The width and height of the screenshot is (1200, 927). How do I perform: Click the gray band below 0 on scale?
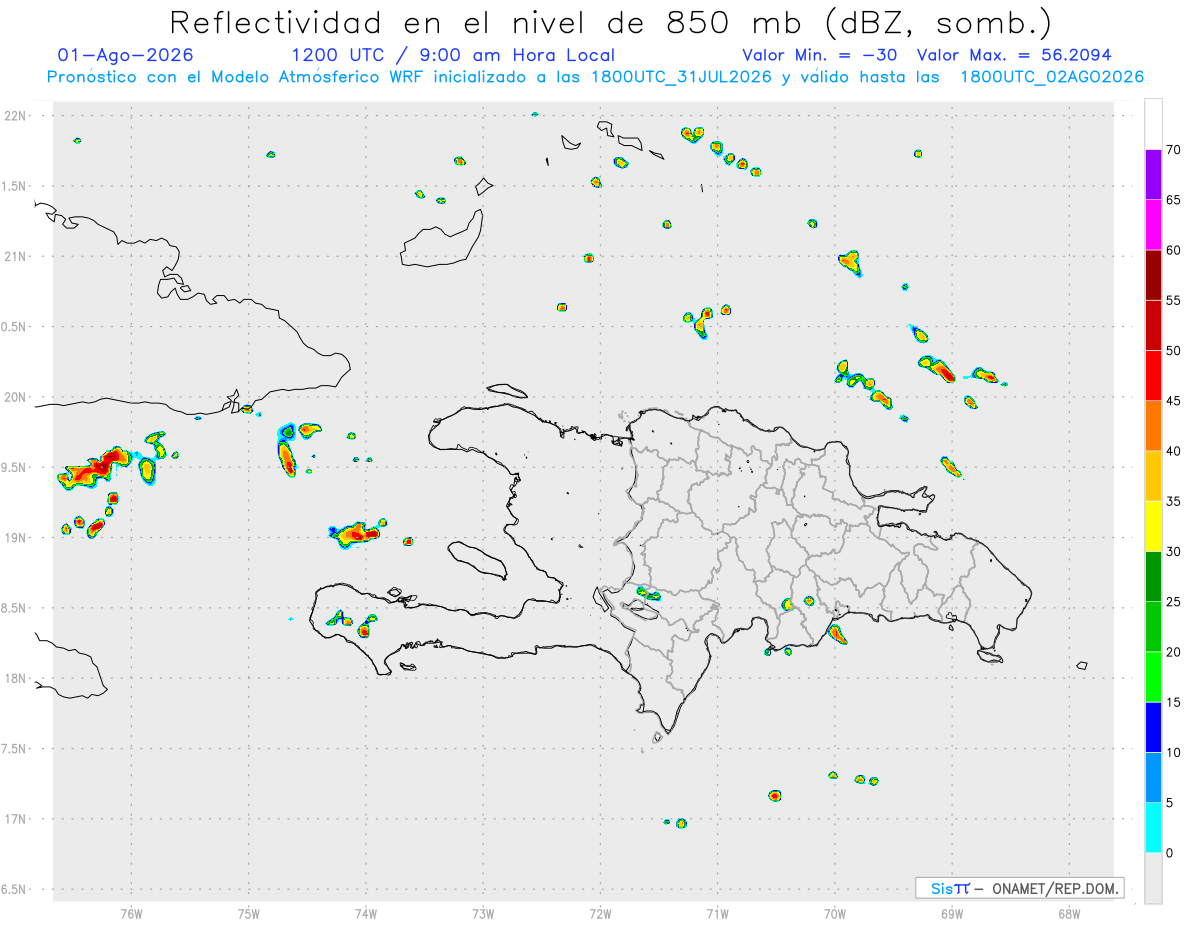tap(1153, 878)
